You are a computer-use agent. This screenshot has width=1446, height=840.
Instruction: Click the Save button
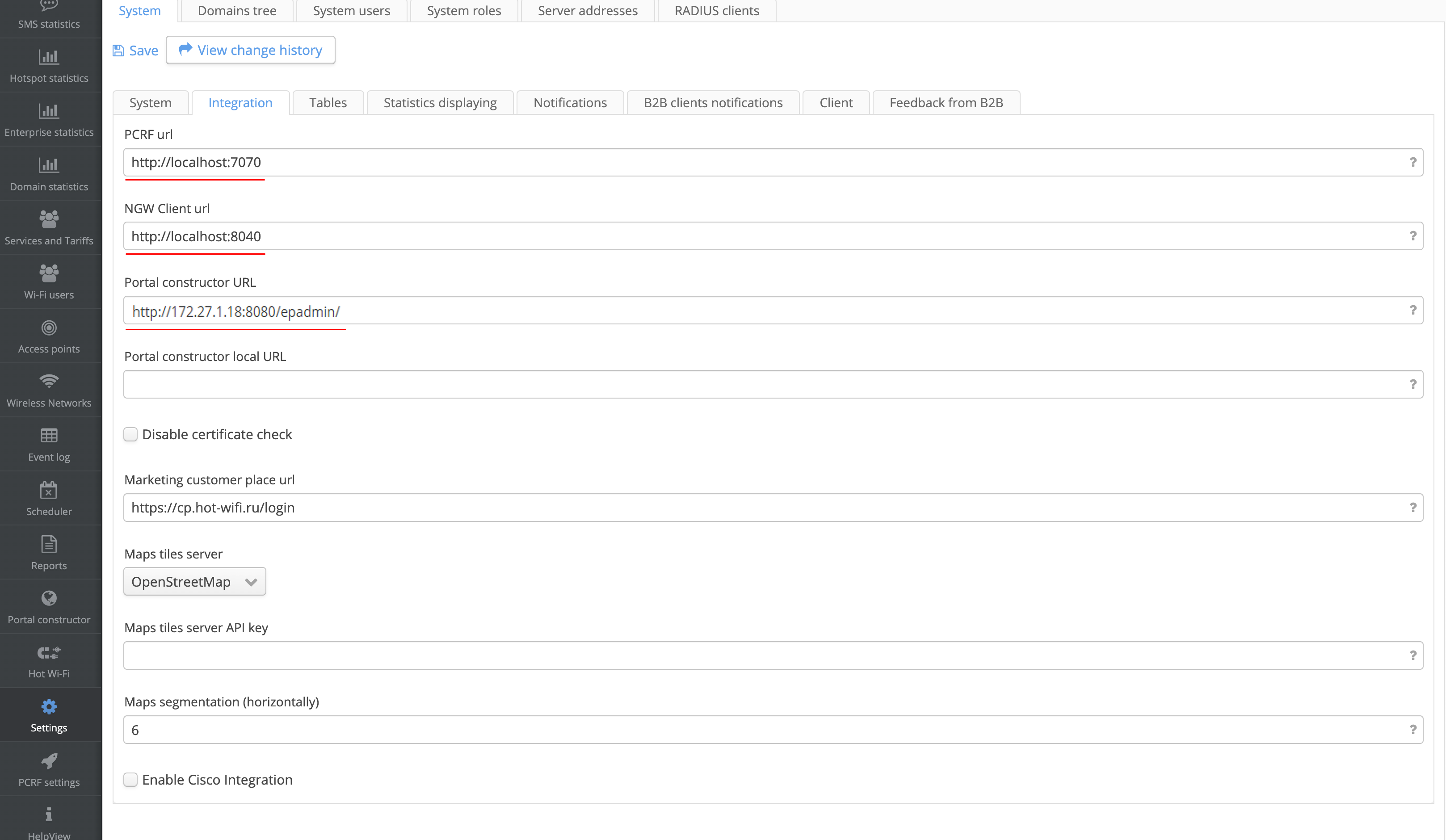(x=135, y=50)
